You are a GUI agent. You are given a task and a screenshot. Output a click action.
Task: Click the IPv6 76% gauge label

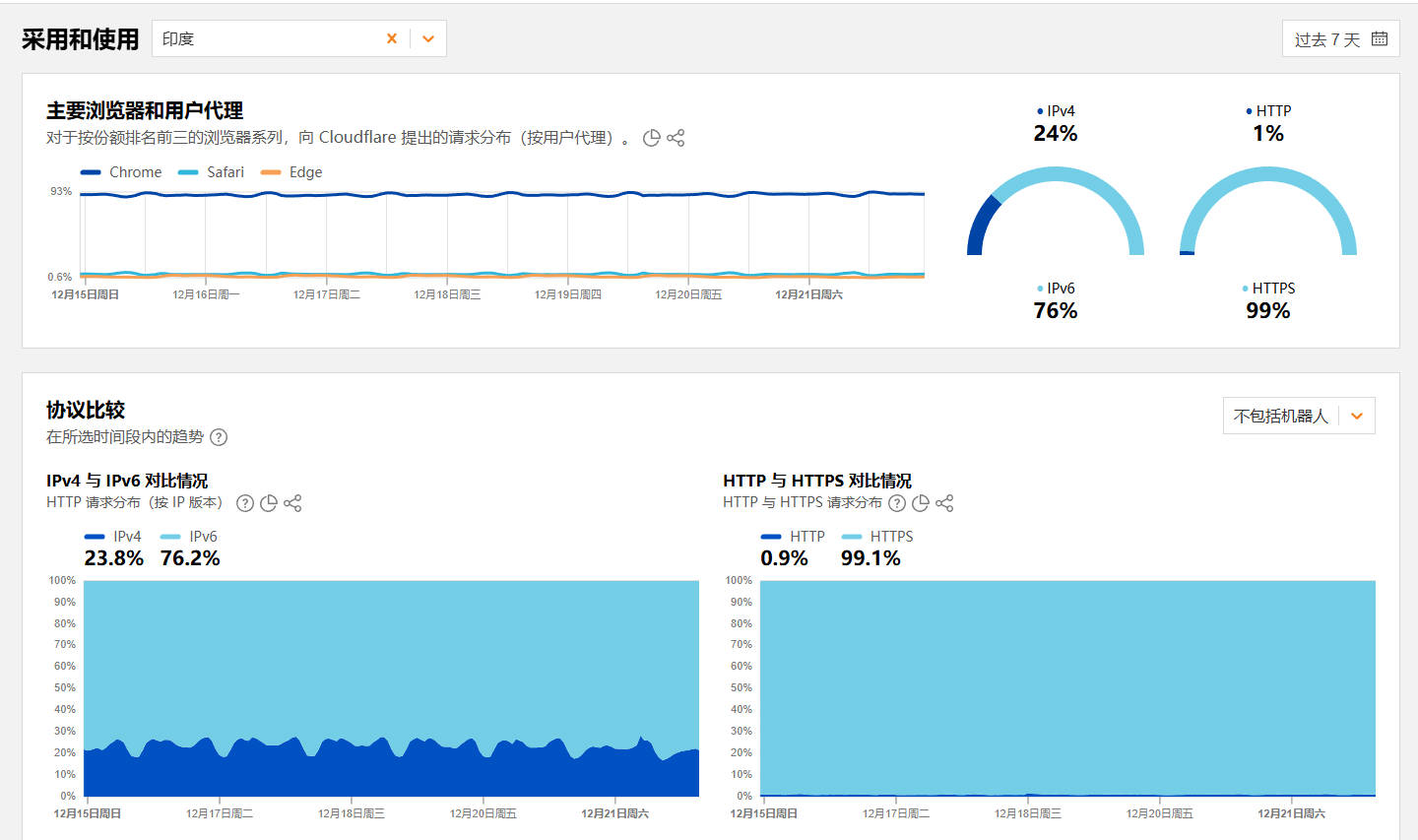coord(1056,300)
